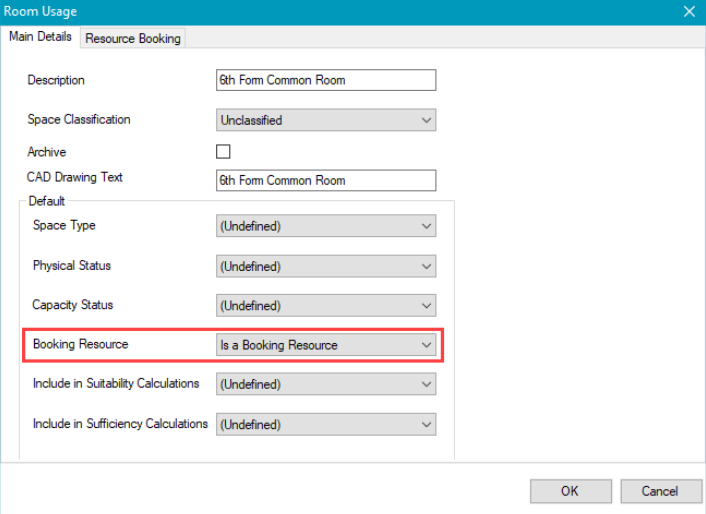Select the Main Details tab
The width and height of the screenshot is (706, 514).
click(x=40, y=37)
